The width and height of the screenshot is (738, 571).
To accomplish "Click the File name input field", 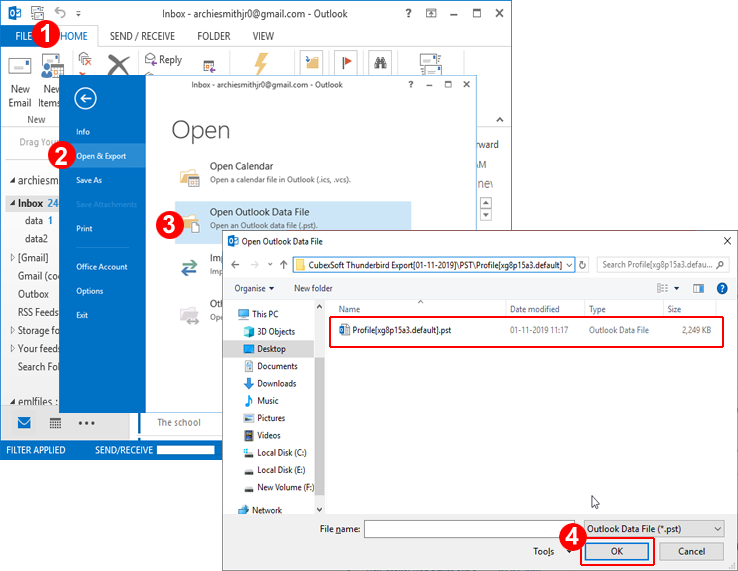I will pyautogui.click(x=470, y=529).
